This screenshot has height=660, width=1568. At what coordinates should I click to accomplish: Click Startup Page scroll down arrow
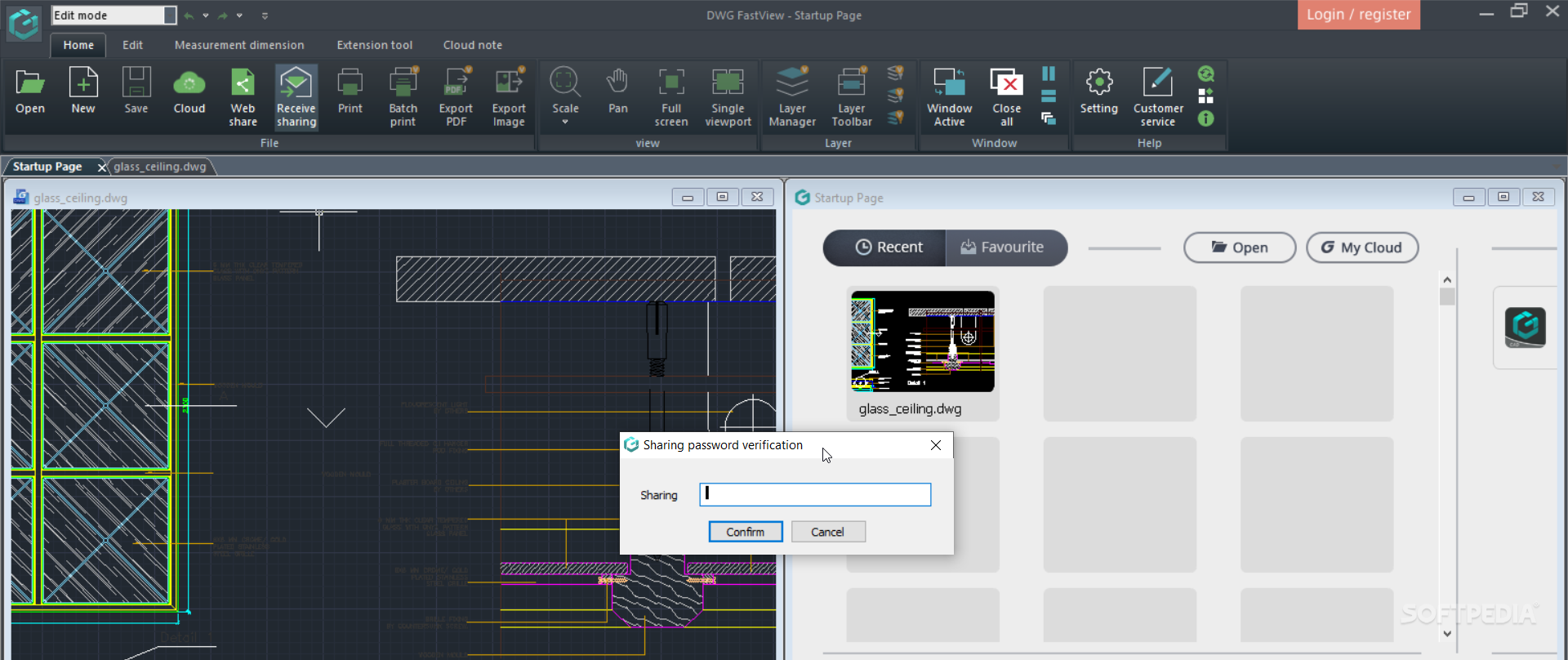(1447, 633)
